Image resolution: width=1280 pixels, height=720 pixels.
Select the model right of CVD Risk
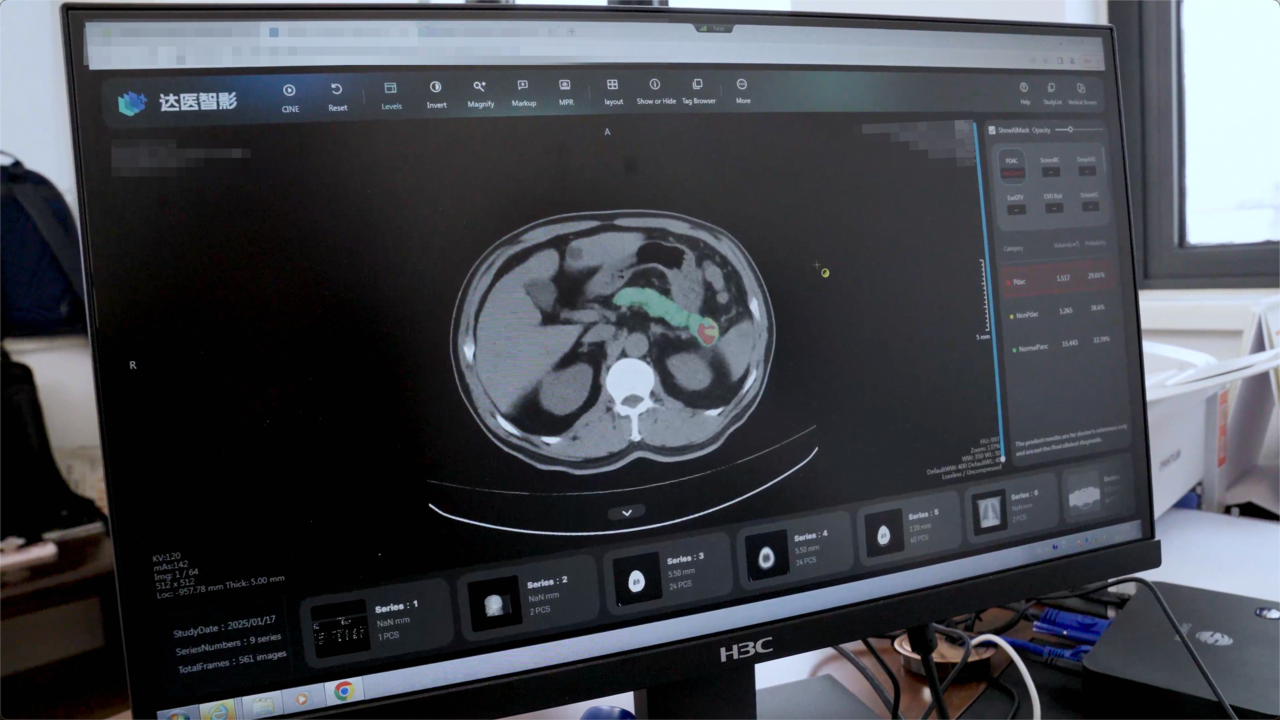[1089, 202]
